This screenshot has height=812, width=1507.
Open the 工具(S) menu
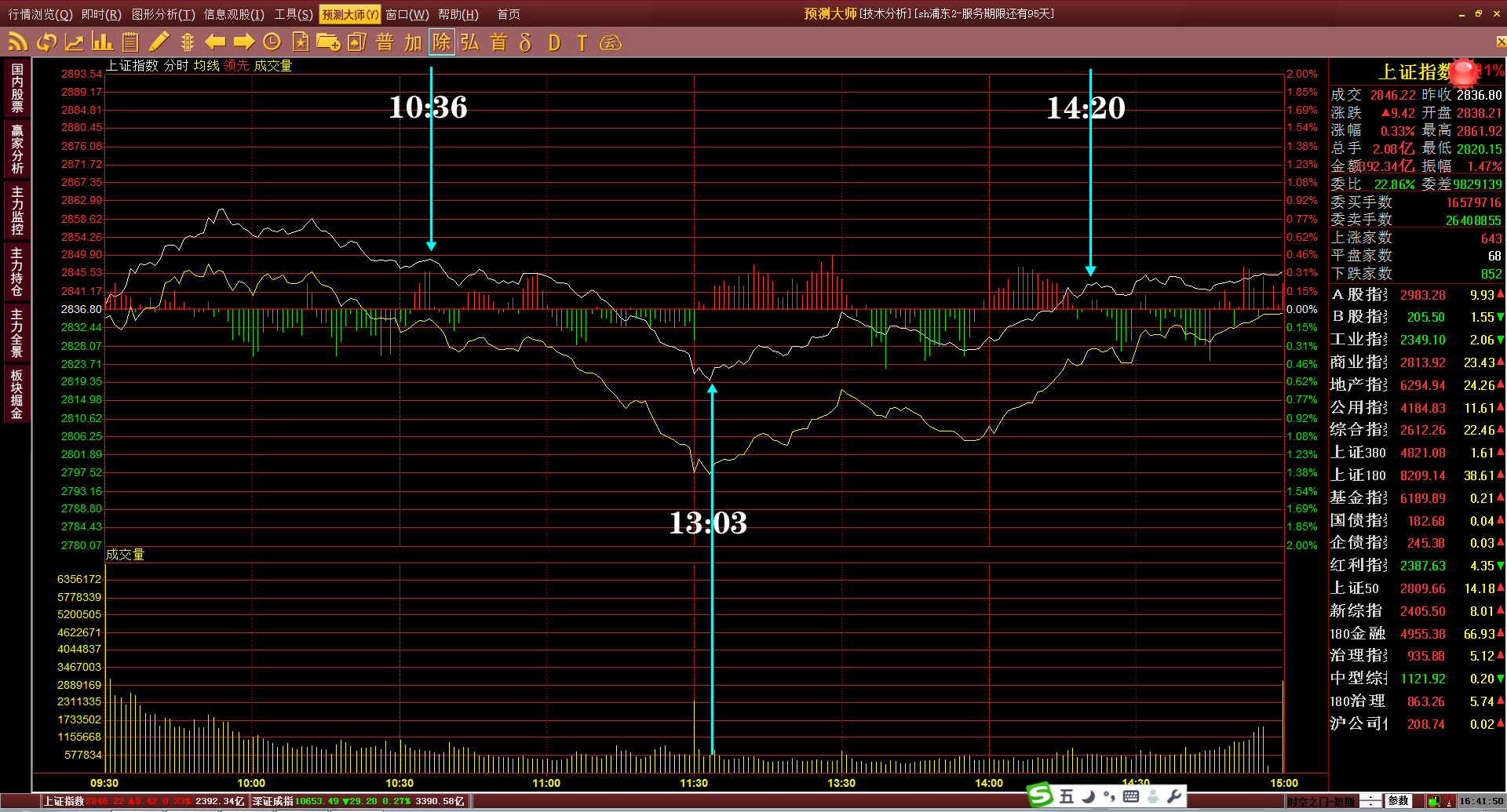293,14
